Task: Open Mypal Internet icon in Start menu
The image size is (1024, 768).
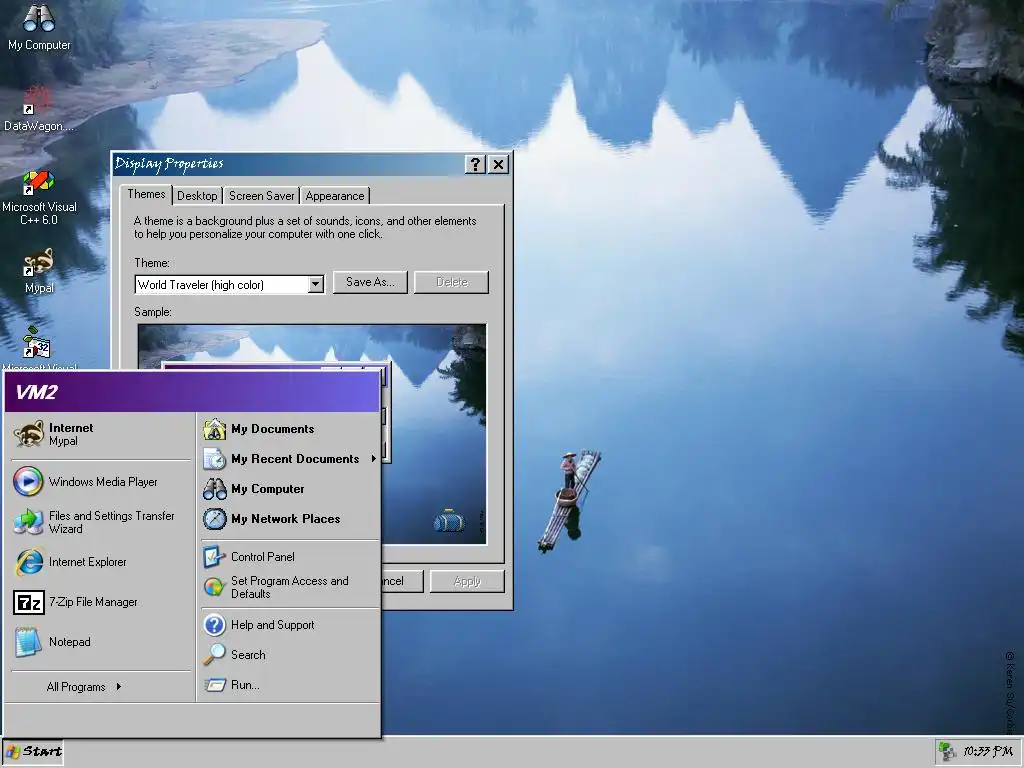Action: click(101, 434)
